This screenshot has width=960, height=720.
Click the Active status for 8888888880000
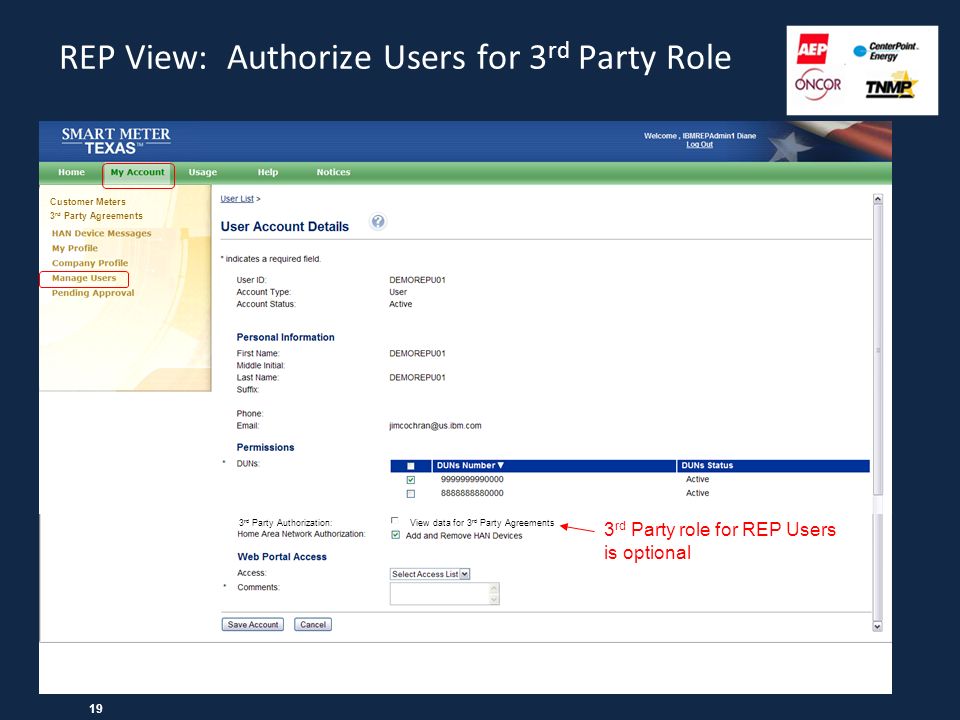[x=697, y=493]
